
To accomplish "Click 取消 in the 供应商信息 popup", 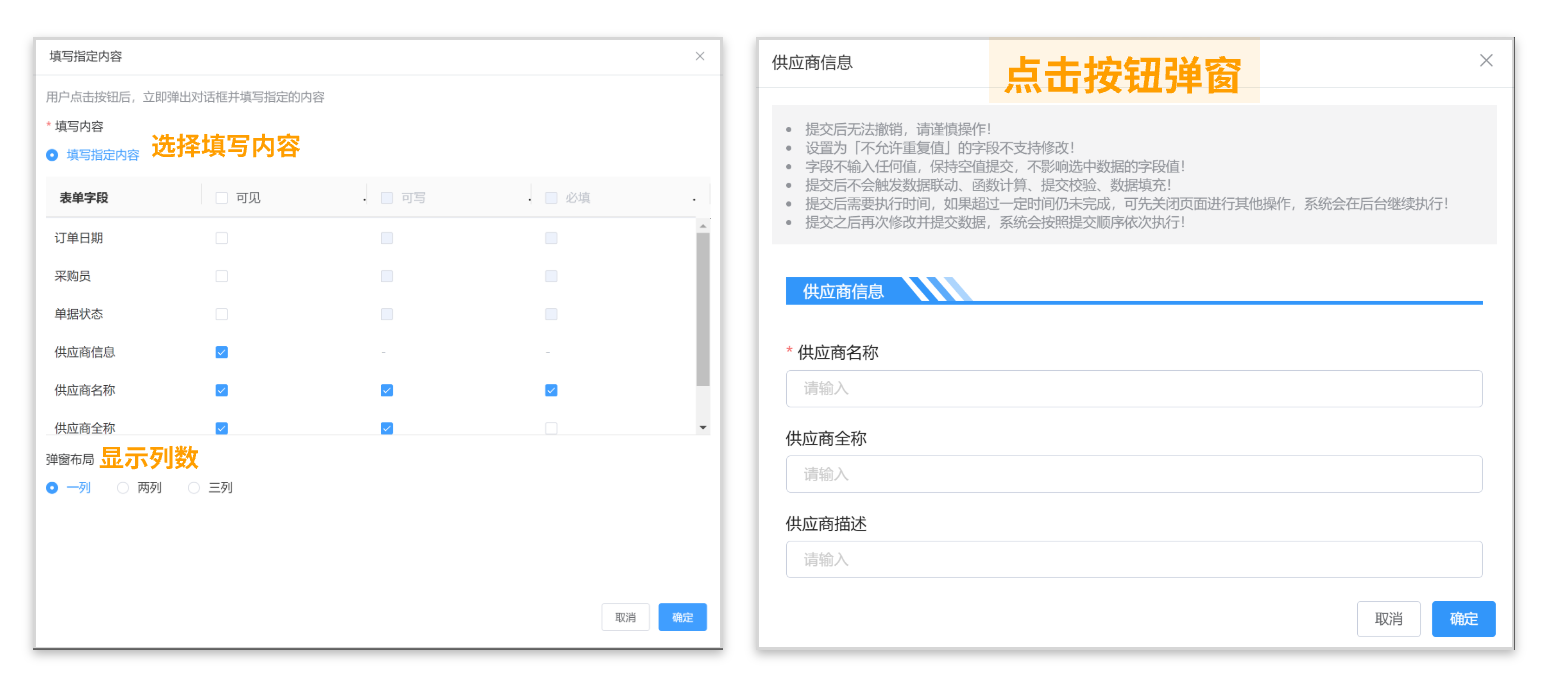I will (x=1389, y=619).
